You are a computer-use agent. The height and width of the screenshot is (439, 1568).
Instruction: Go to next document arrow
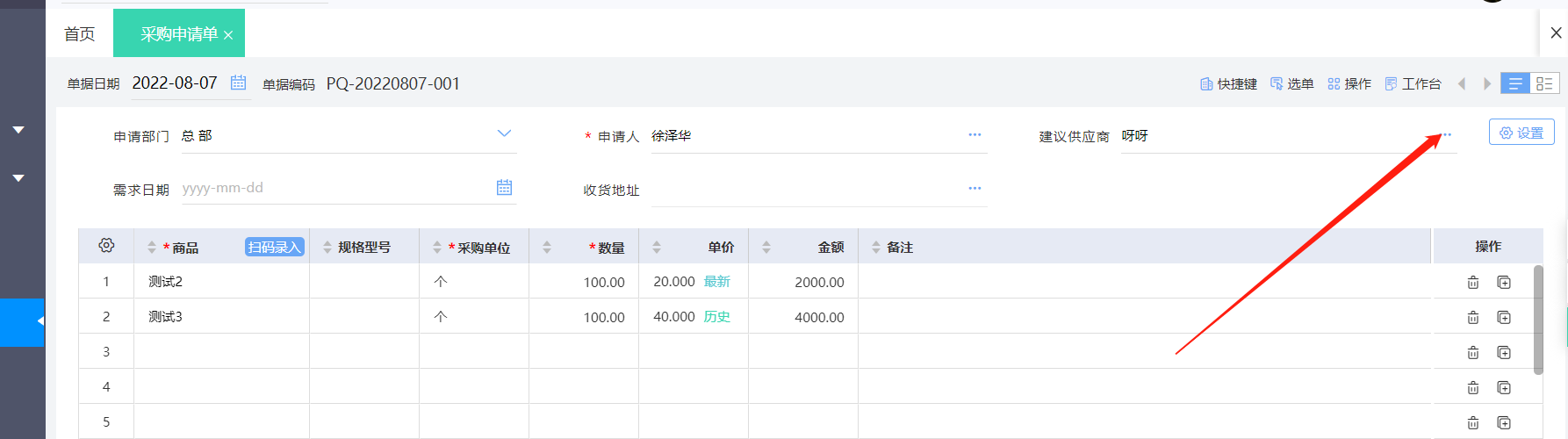(1487, 84)
